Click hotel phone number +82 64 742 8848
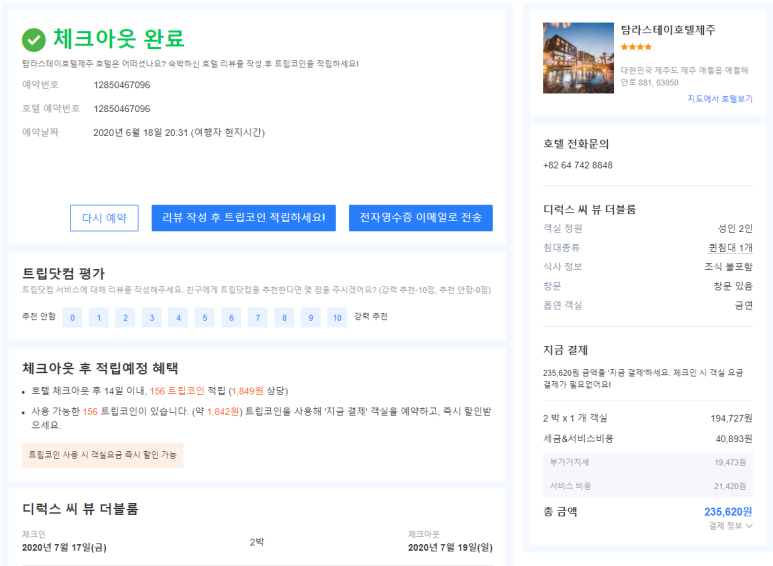The width and height of the screenshot is (773, 566). click(x=578, y=165)
